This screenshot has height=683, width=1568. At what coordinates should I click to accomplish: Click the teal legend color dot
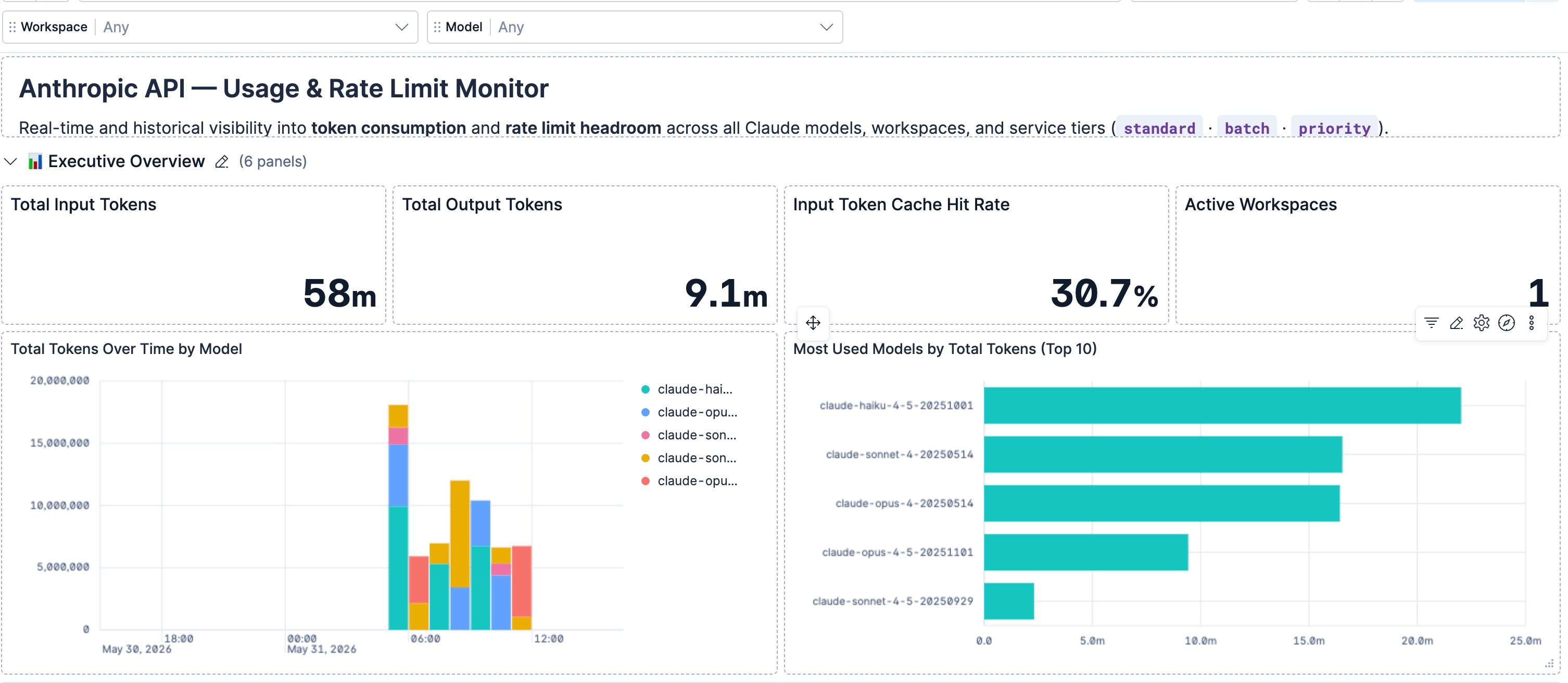(x=646, y=389)
